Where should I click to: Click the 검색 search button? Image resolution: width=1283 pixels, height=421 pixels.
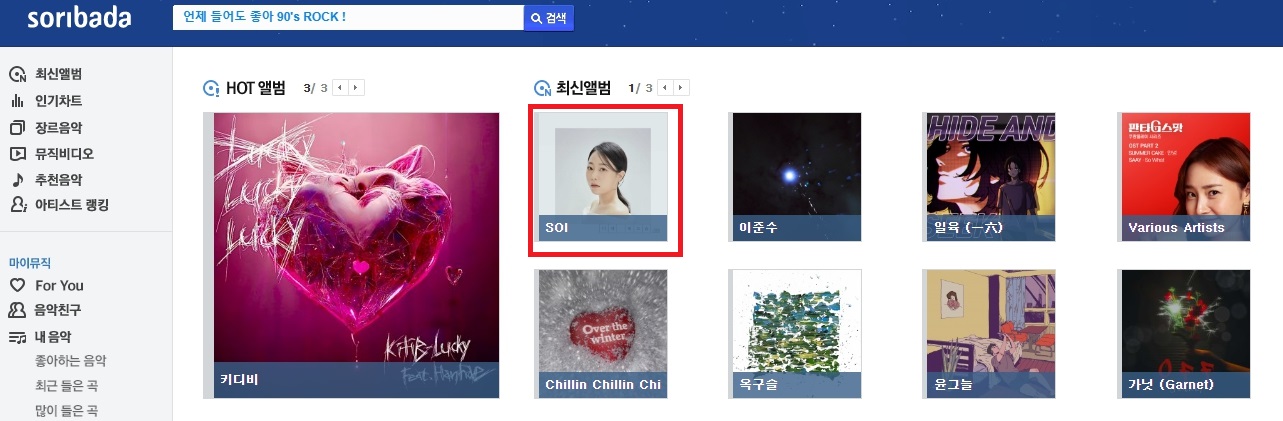549,18
